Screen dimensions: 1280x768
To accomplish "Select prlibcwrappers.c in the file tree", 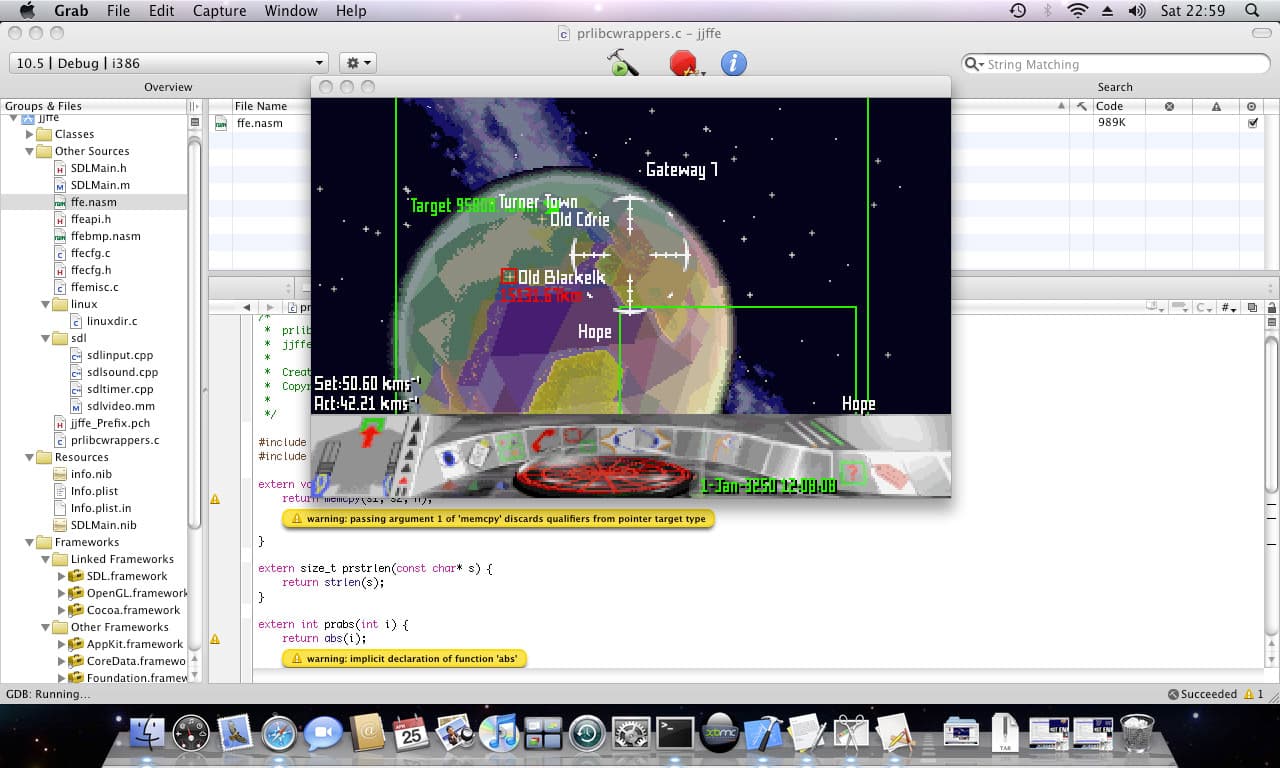I will (114, 440).
